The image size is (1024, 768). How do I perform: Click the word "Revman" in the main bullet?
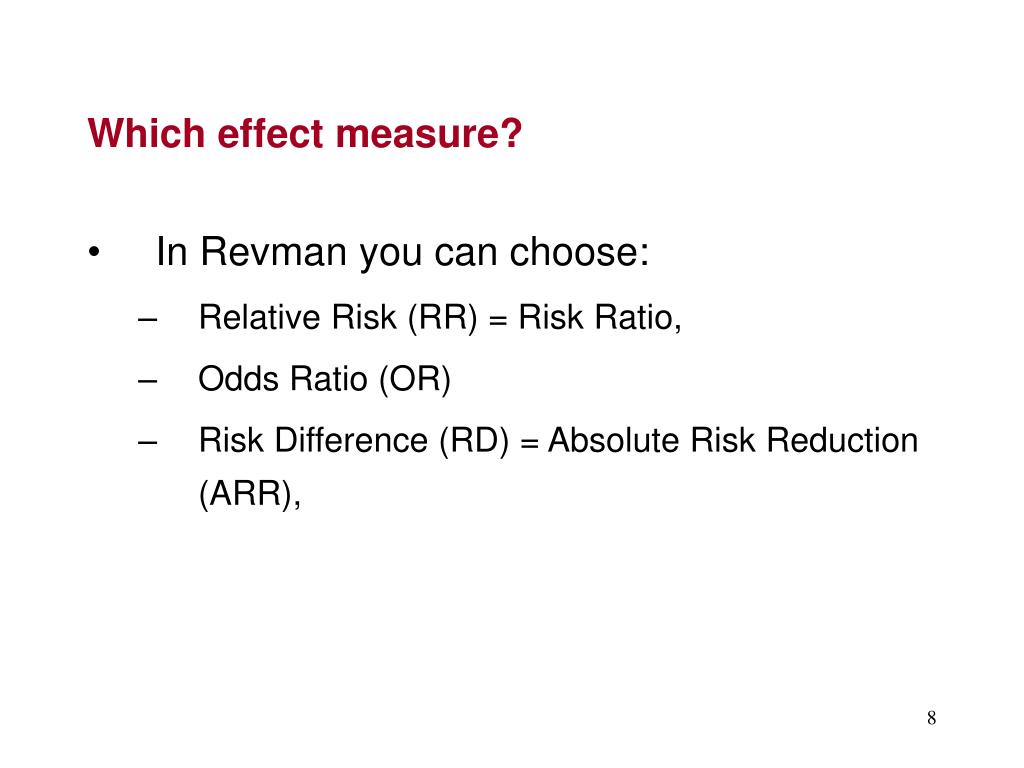coord(273,251)
